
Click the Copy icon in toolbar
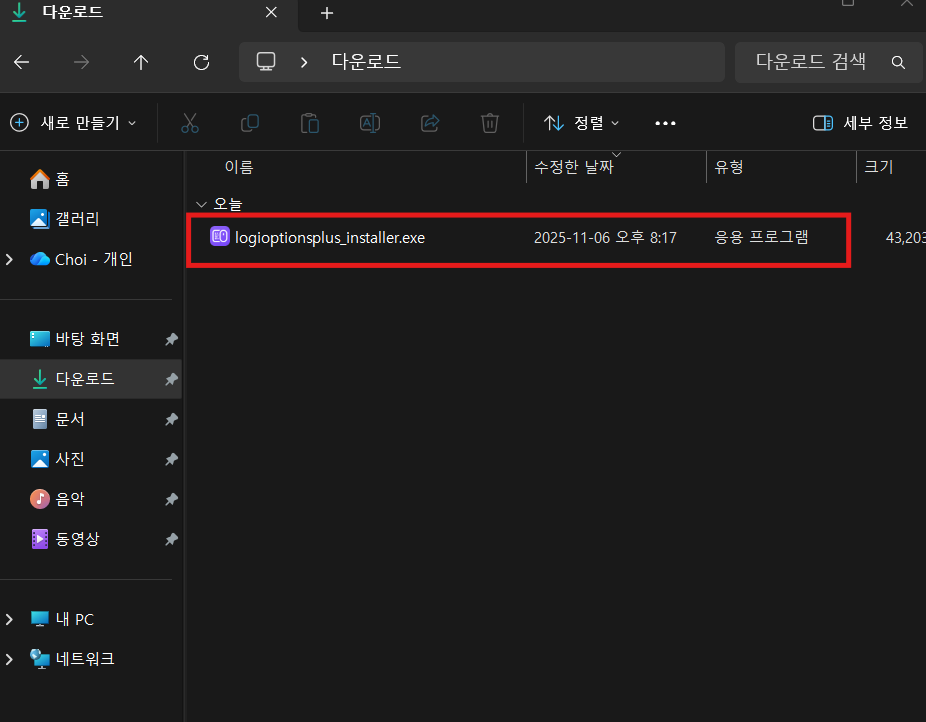(x=250, y=123)
